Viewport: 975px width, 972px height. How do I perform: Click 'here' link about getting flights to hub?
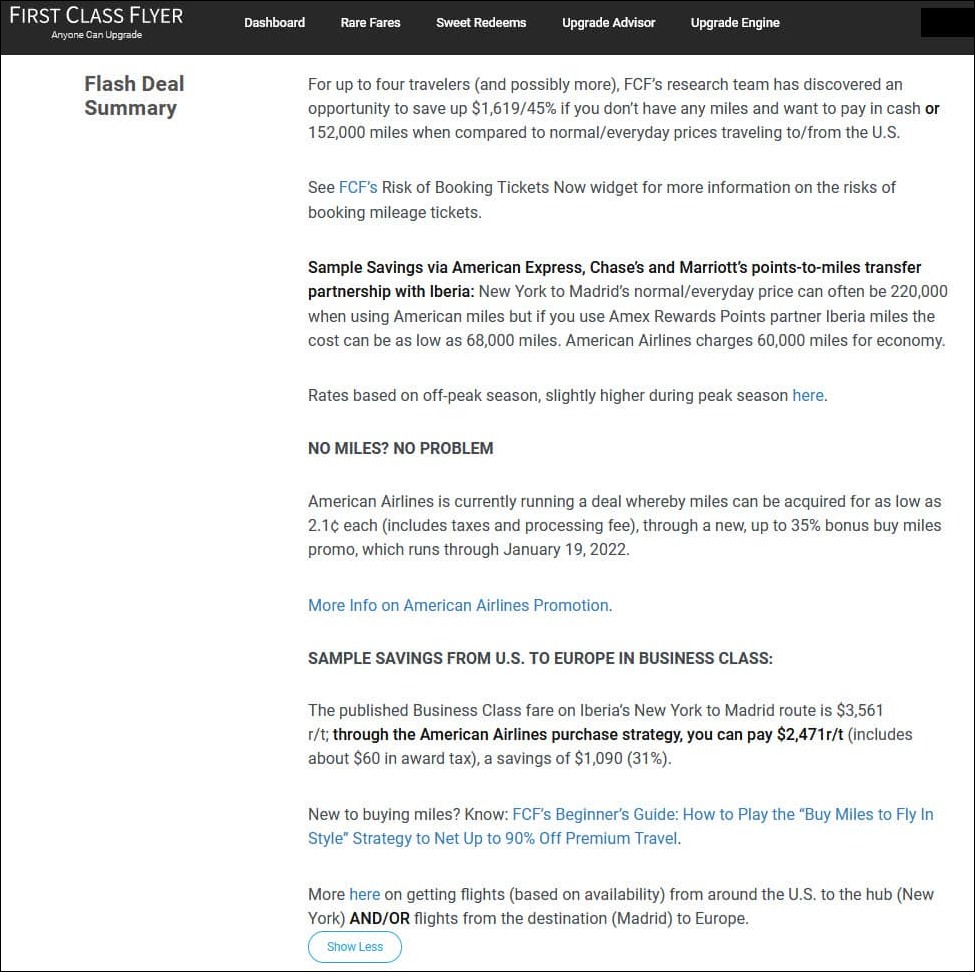pos(364,894)
